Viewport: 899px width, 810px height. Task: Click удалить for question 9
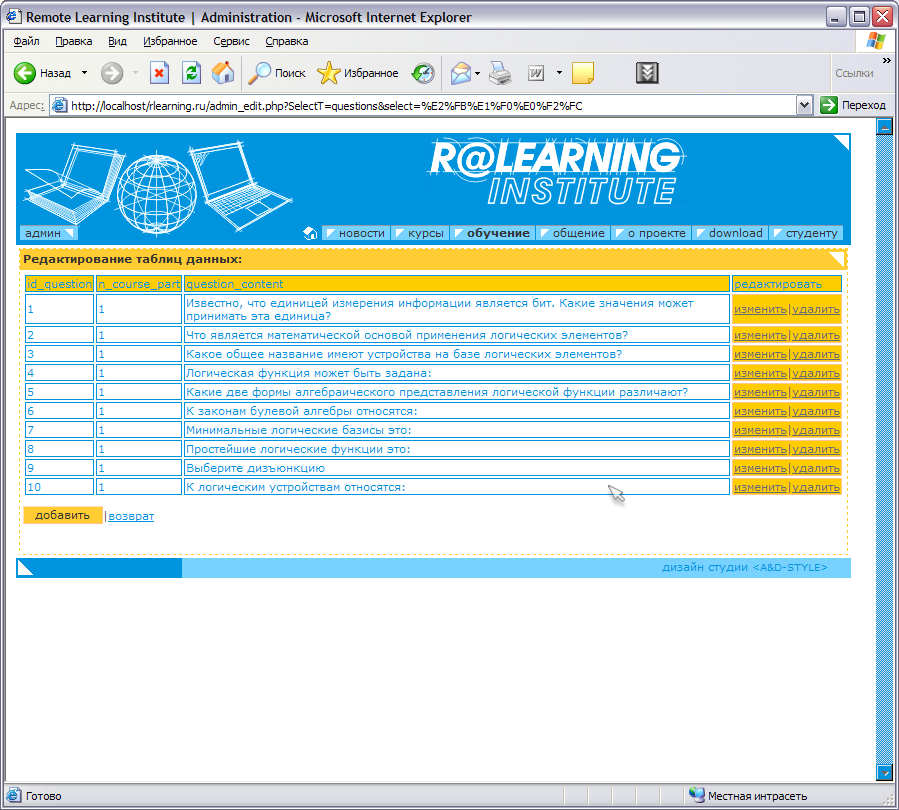816,468
